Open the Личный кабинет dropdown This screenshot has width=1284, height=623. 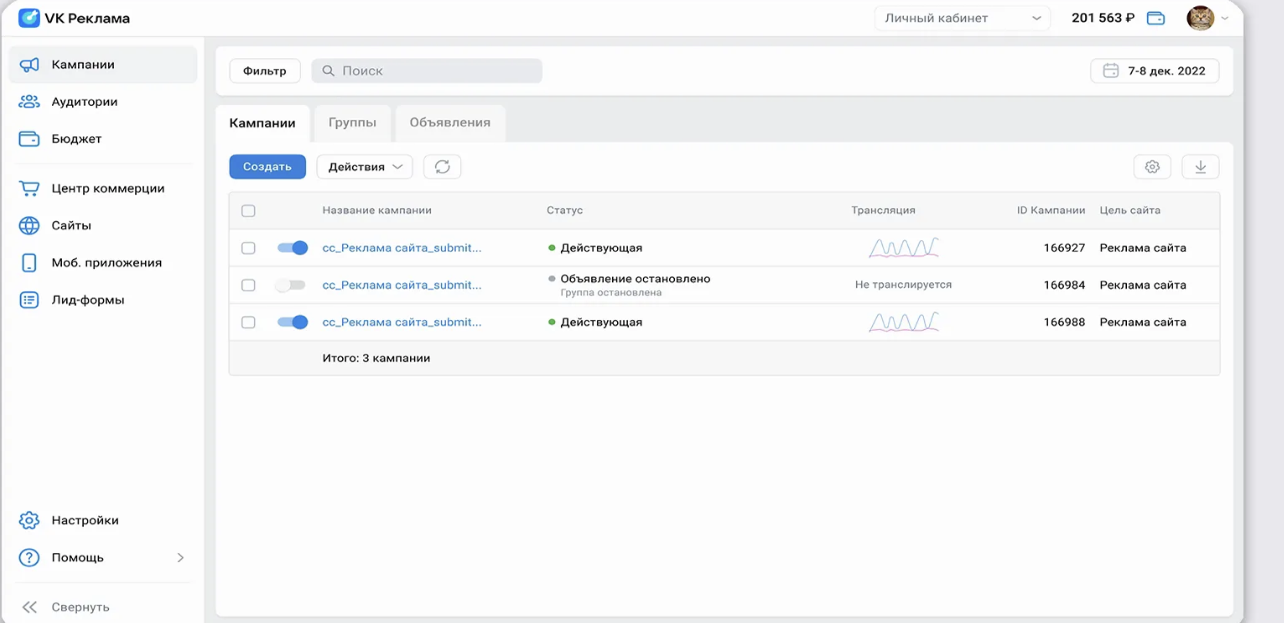pyautogui.click(x=962, y=18)
